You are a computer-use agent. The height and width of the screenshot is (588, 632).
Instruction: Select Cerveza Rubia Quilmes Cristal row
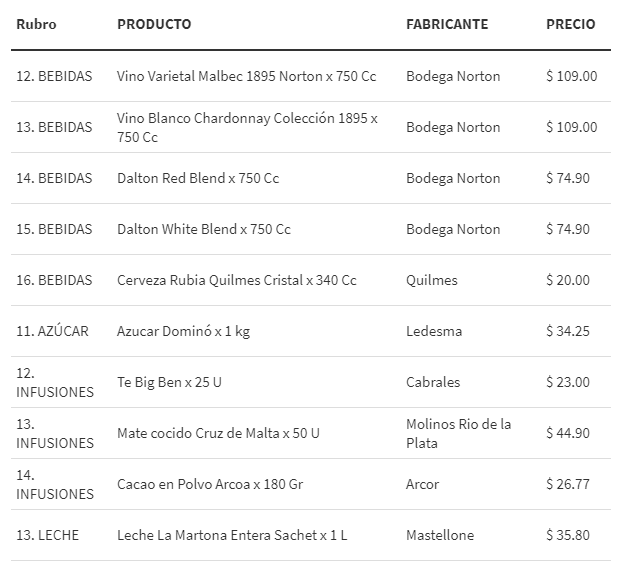tap(236, 280)
